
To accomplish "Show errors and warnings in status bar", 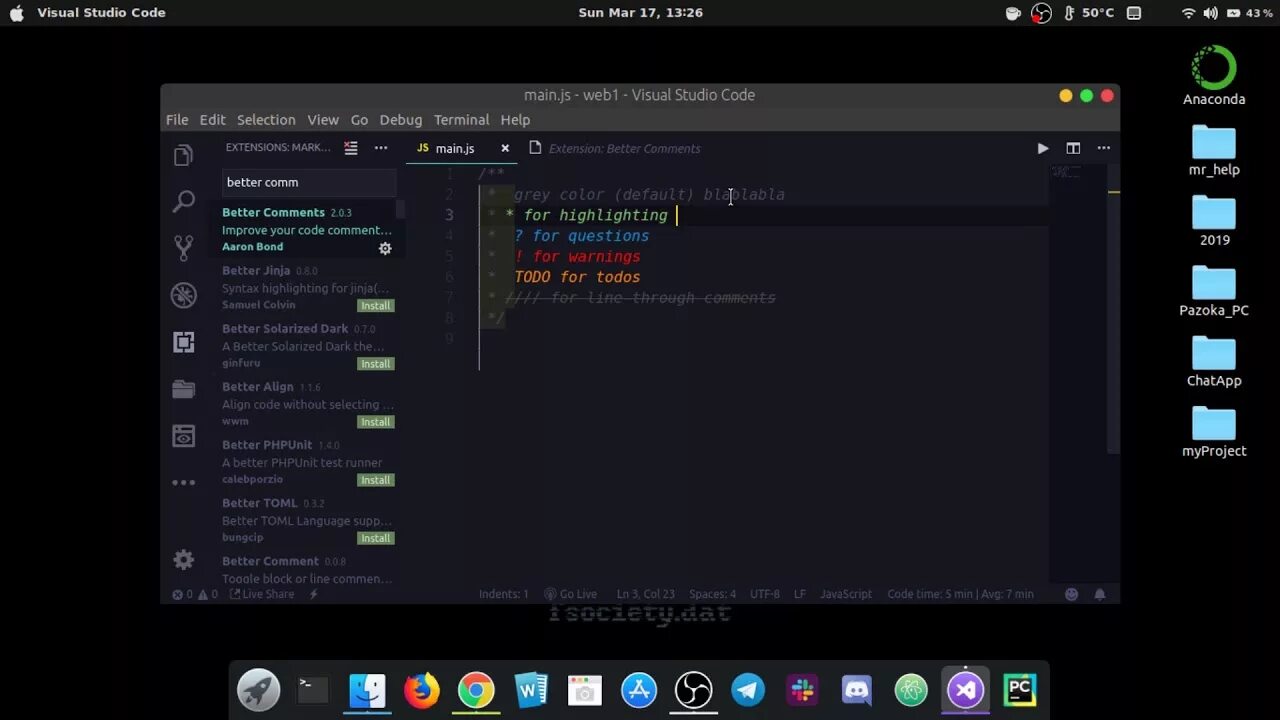I will (194, 594).
